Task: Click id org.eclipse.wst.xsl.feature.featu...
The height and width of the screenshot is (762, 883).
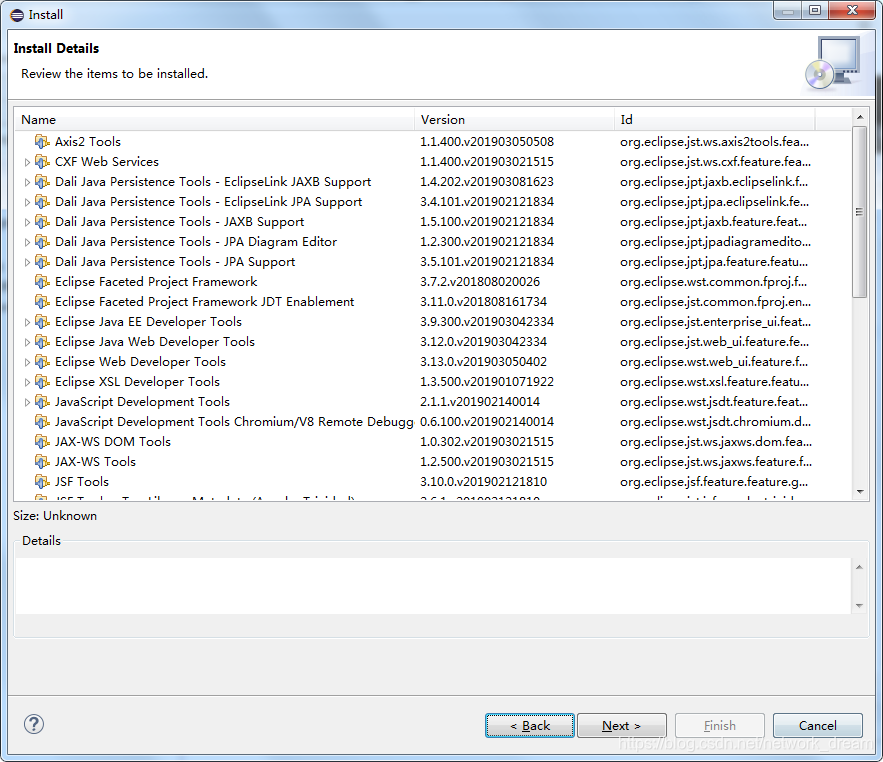Action: (714, 381)
